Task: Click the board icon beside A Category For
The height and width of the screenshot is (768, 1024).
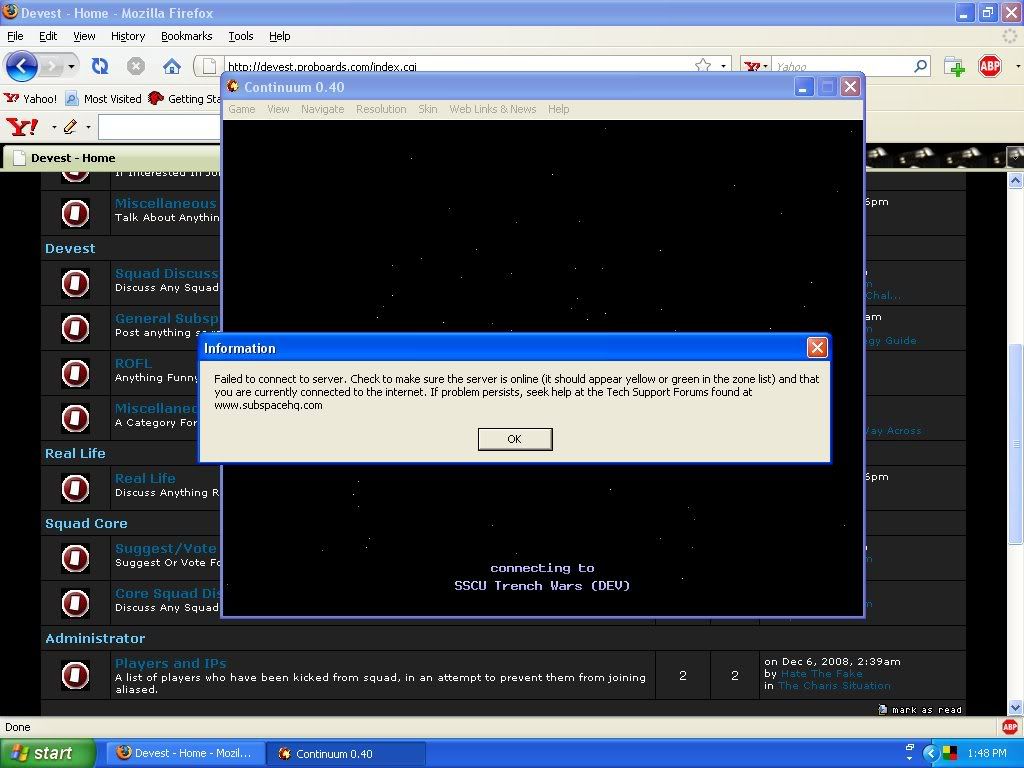Action: pyautogui.click(x=75, y=419)
